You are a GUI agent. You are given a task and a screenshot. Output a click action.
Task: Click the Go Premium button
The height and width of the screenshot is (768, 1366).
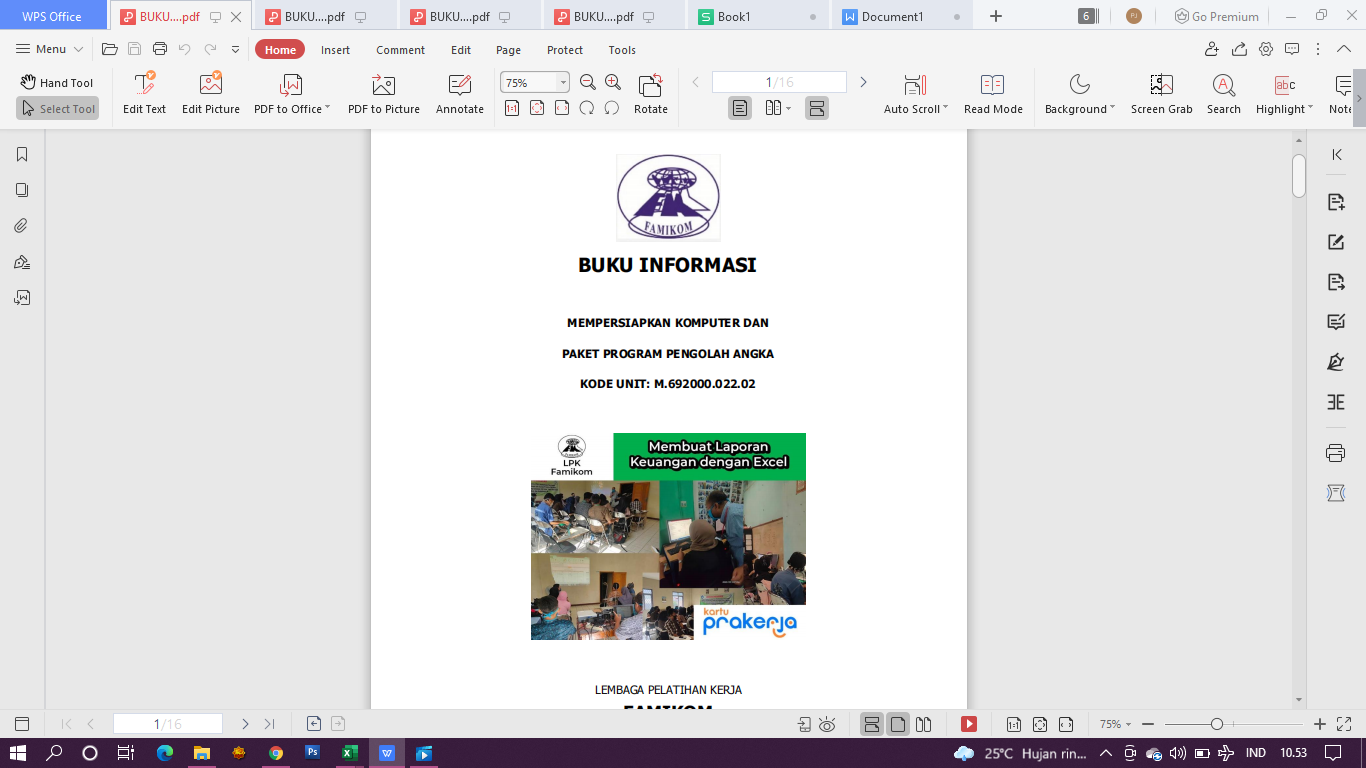coord(1217,16)
